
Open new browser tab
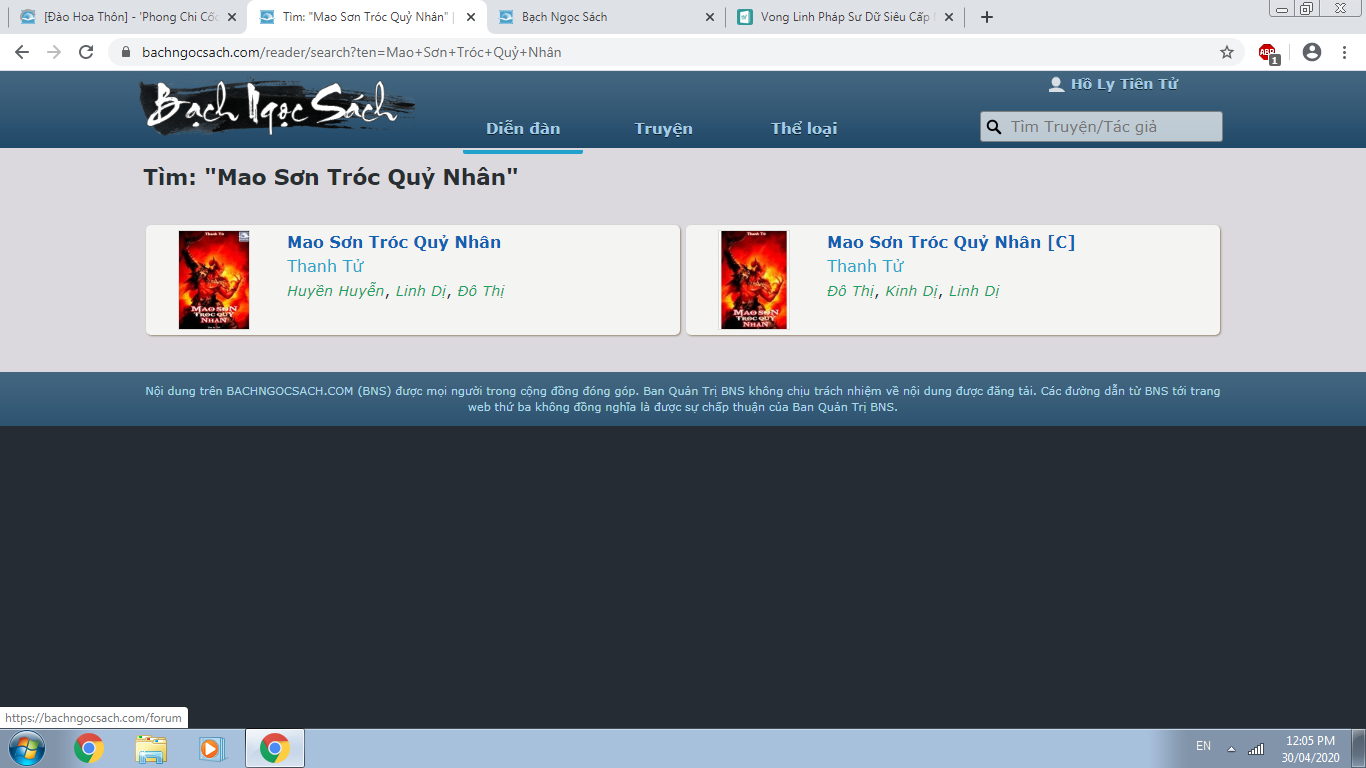987,17
